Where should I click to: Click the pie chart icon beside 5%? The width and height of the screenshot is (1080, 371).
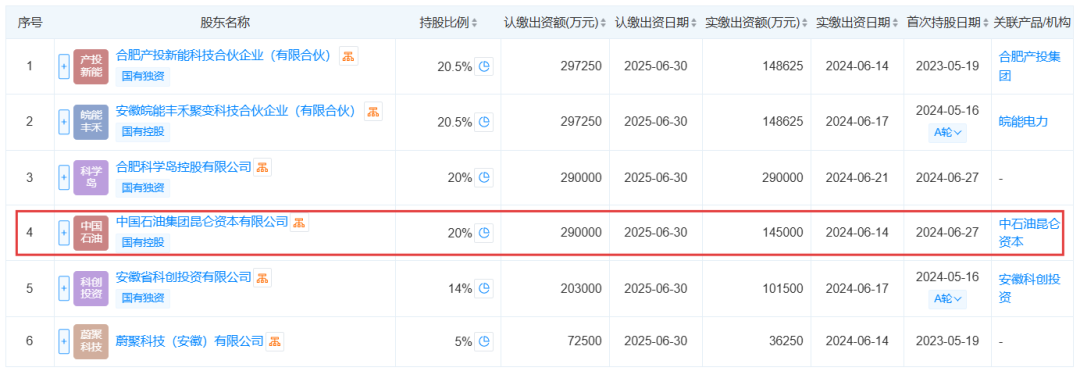click(x=484, y=341)
